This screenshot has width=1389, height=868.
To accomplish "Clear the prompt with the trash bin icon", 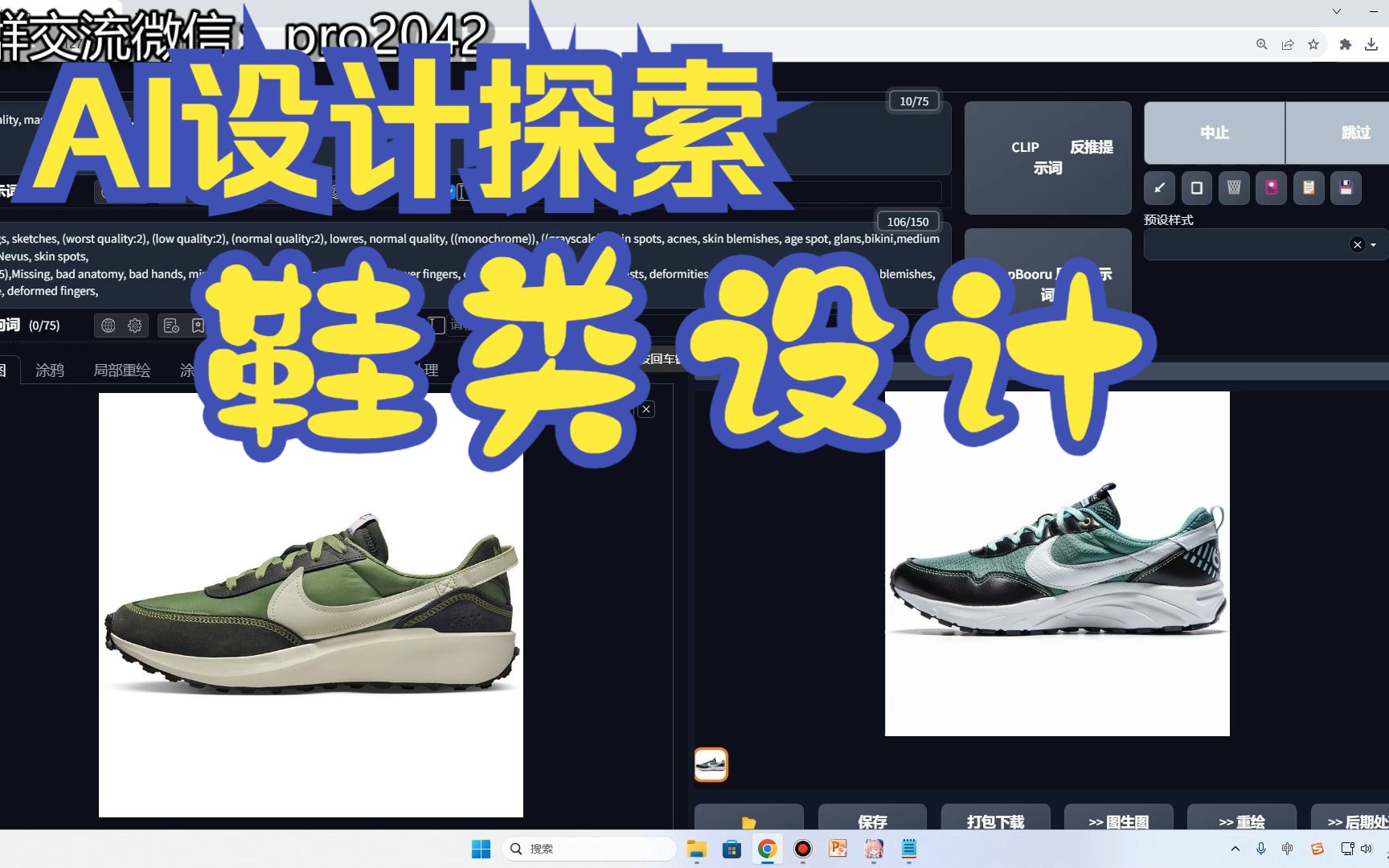I will tap(1234, 188).
